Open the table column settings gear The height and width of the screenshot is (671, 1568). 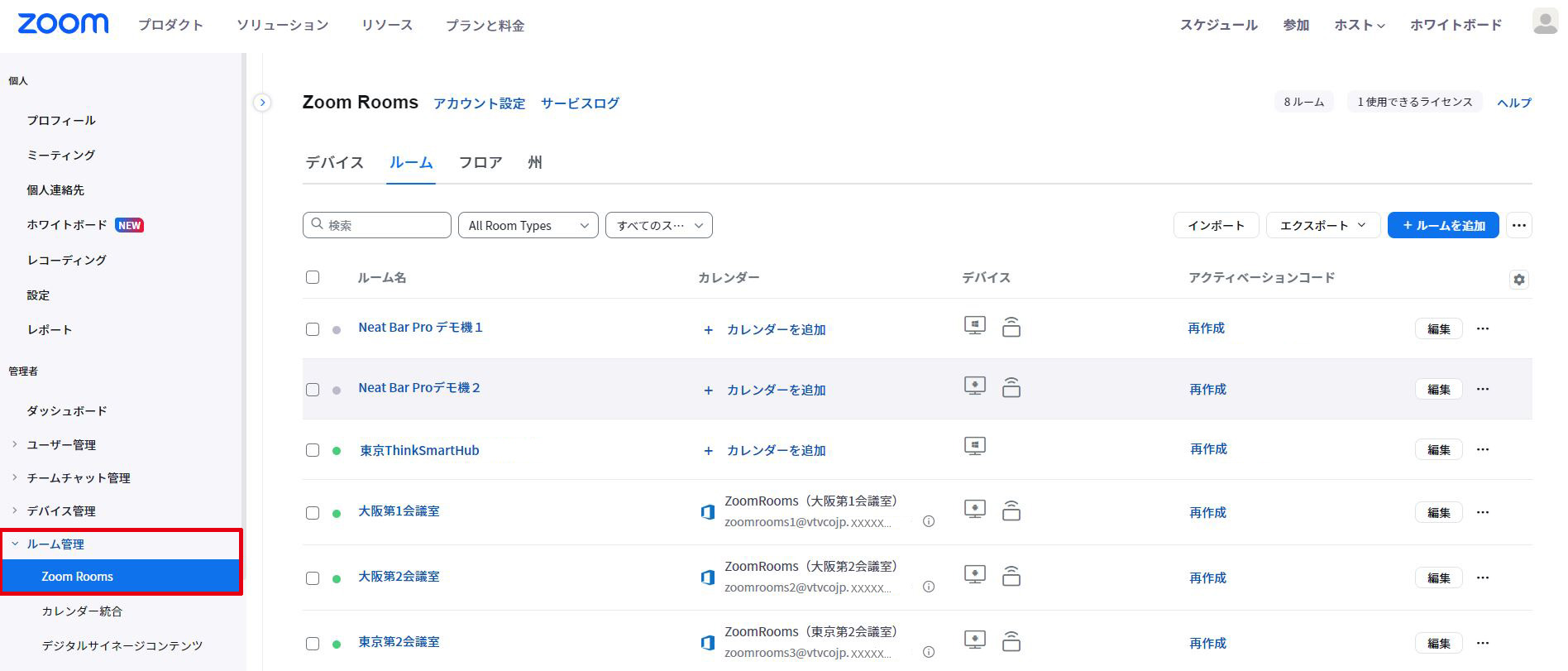point(1518,280)
